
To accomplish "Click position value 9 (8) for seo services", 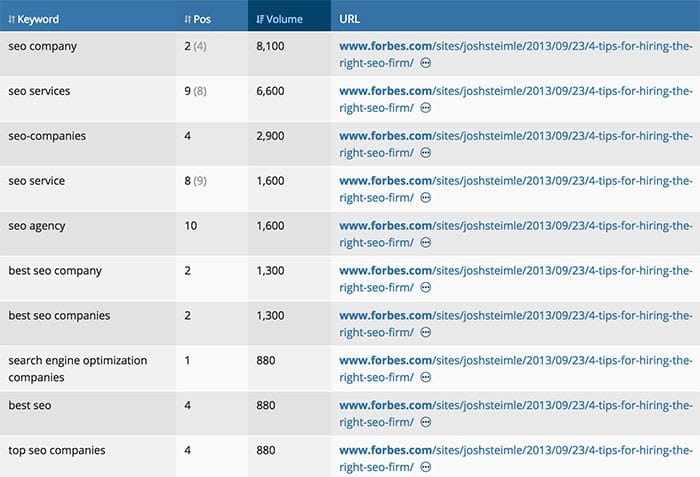I will point(195,91).
